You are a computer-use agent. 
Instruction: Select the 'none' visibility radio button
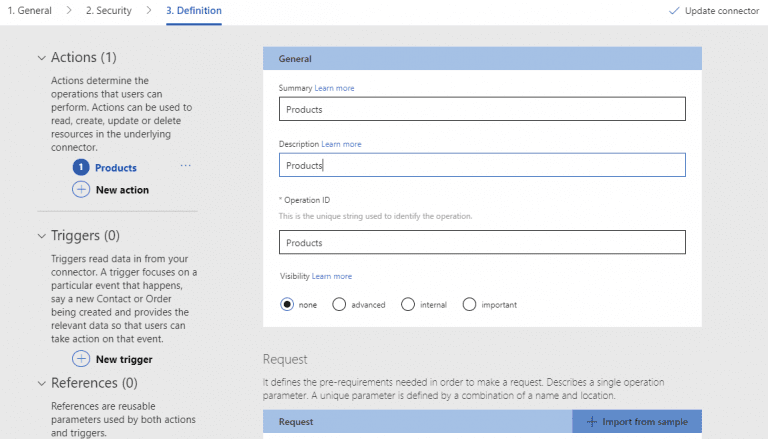[288, 304]
